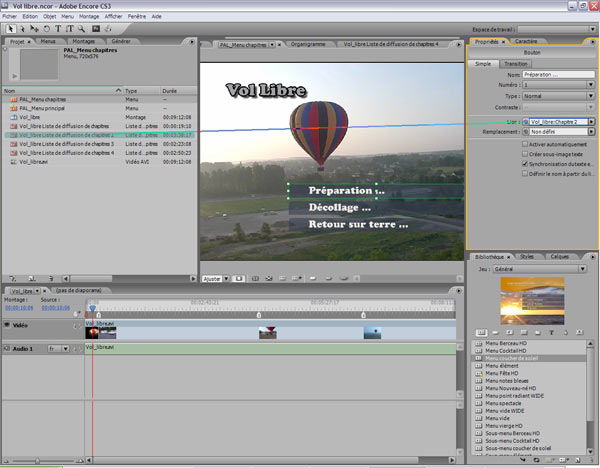
Task: Switch to the Transition tab
Action: [x=517, y=62]
